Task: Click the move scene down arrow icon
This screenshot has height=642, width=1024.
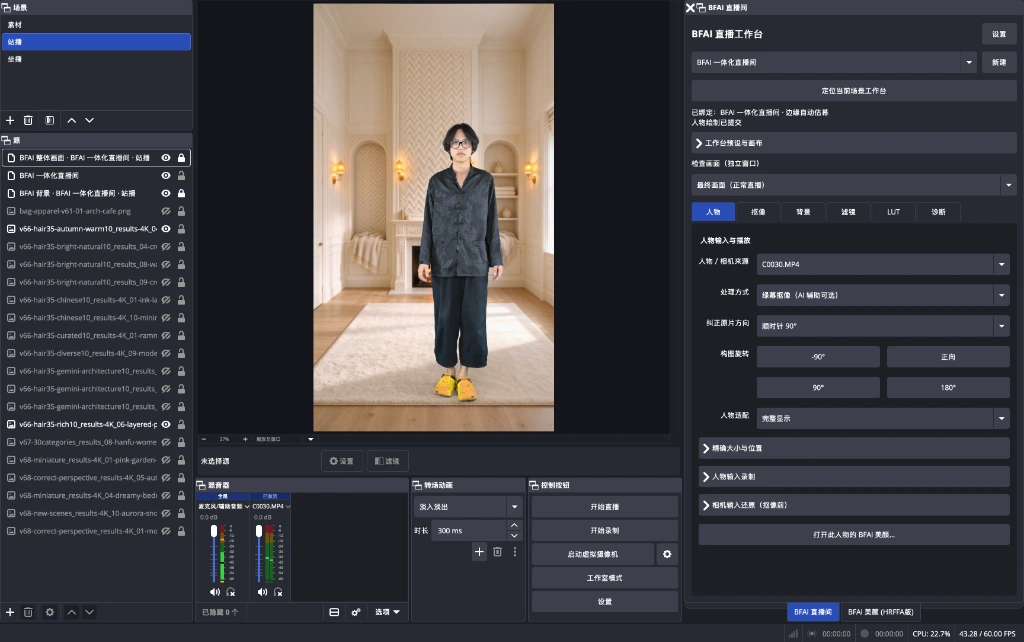Action: pos(89,120)
